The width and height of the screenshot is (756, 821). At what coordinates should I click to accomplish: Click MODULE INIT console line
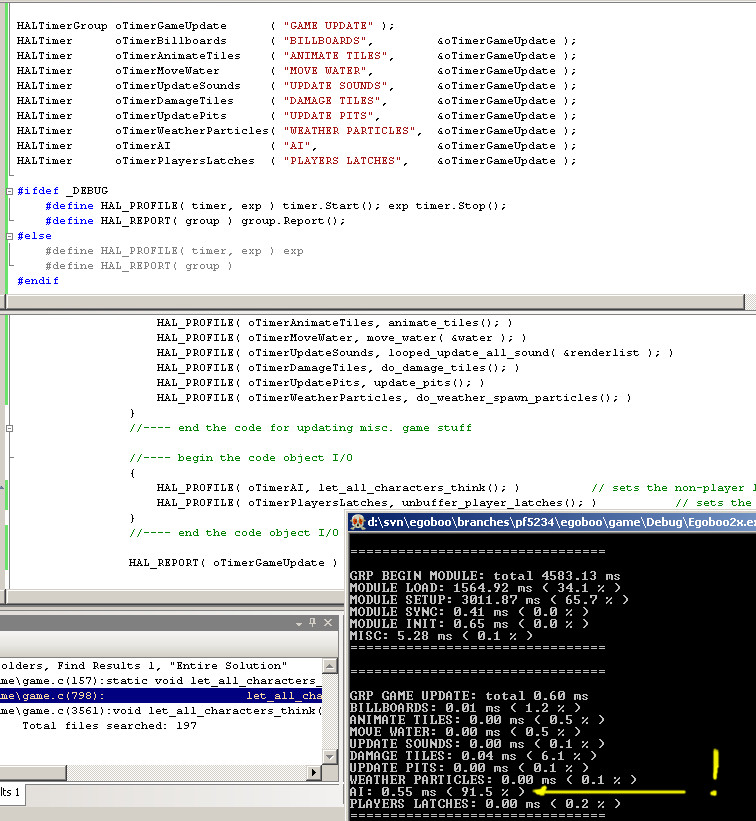click(470, 624)
